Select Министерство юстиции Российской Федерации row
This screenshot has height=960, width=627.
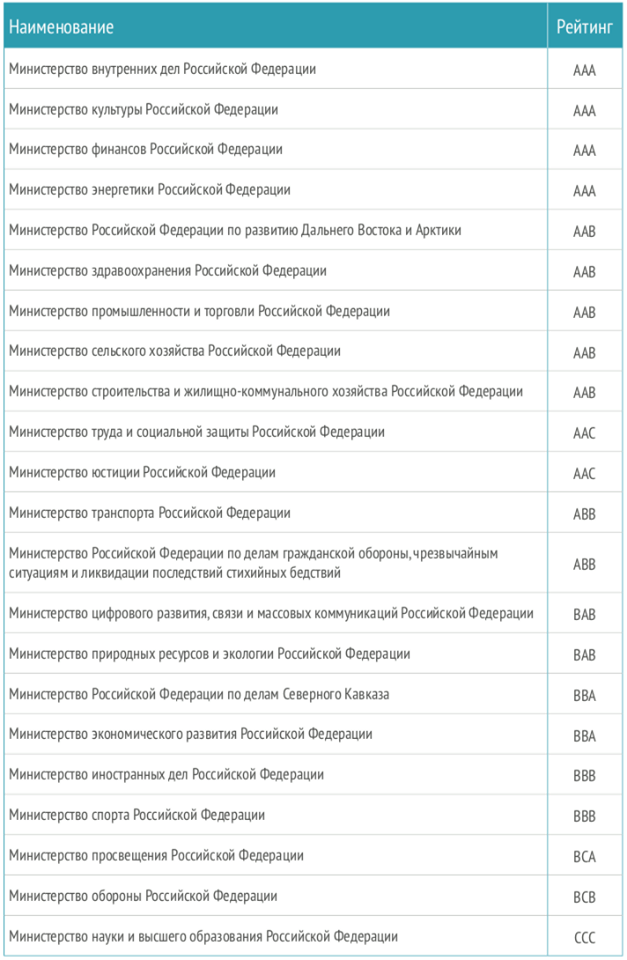pyautogui.click(x=313, y=473)
